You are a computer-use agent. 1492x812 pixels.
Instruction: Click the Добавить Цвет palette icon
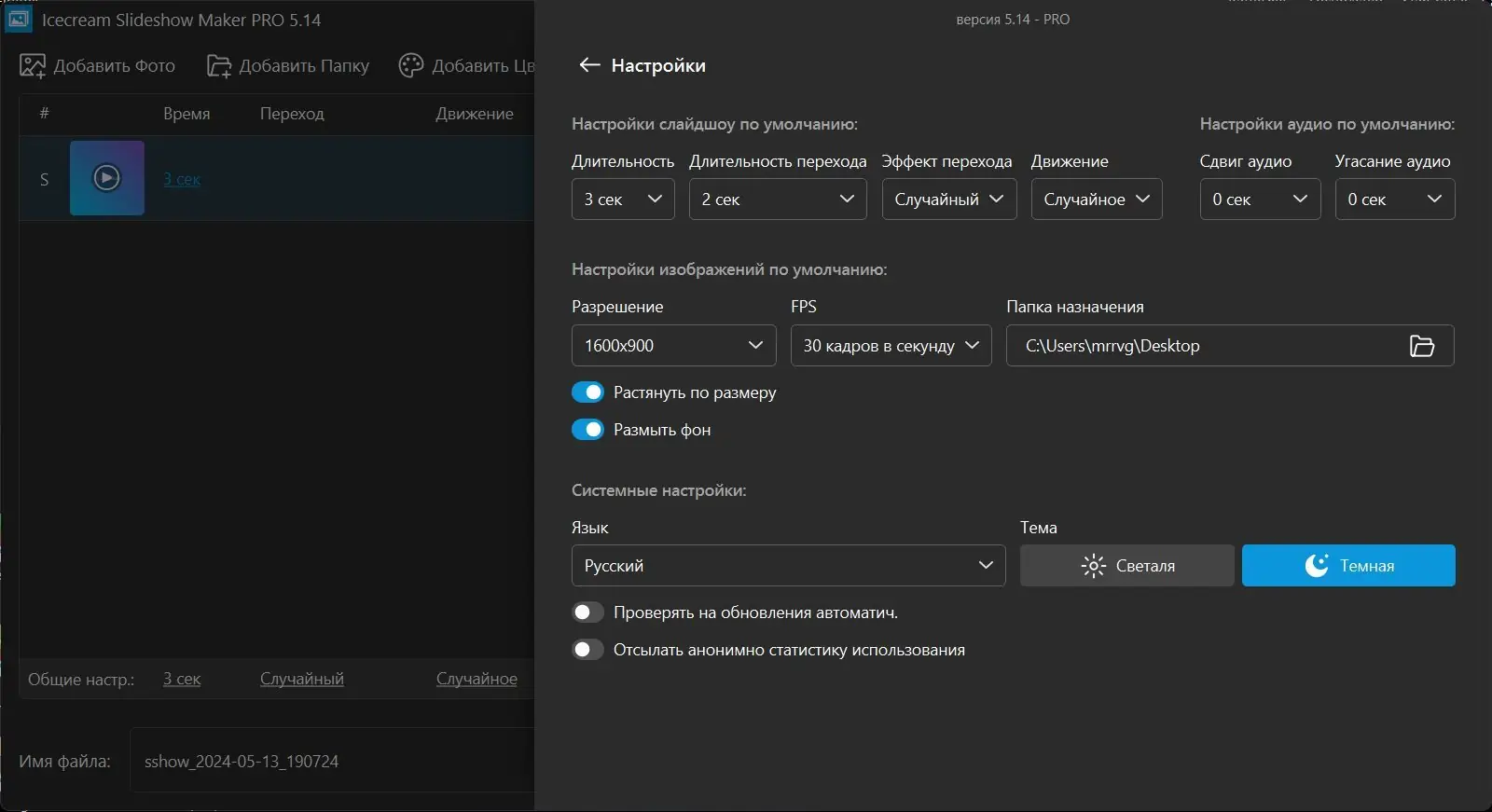click(x=411, y=66)
